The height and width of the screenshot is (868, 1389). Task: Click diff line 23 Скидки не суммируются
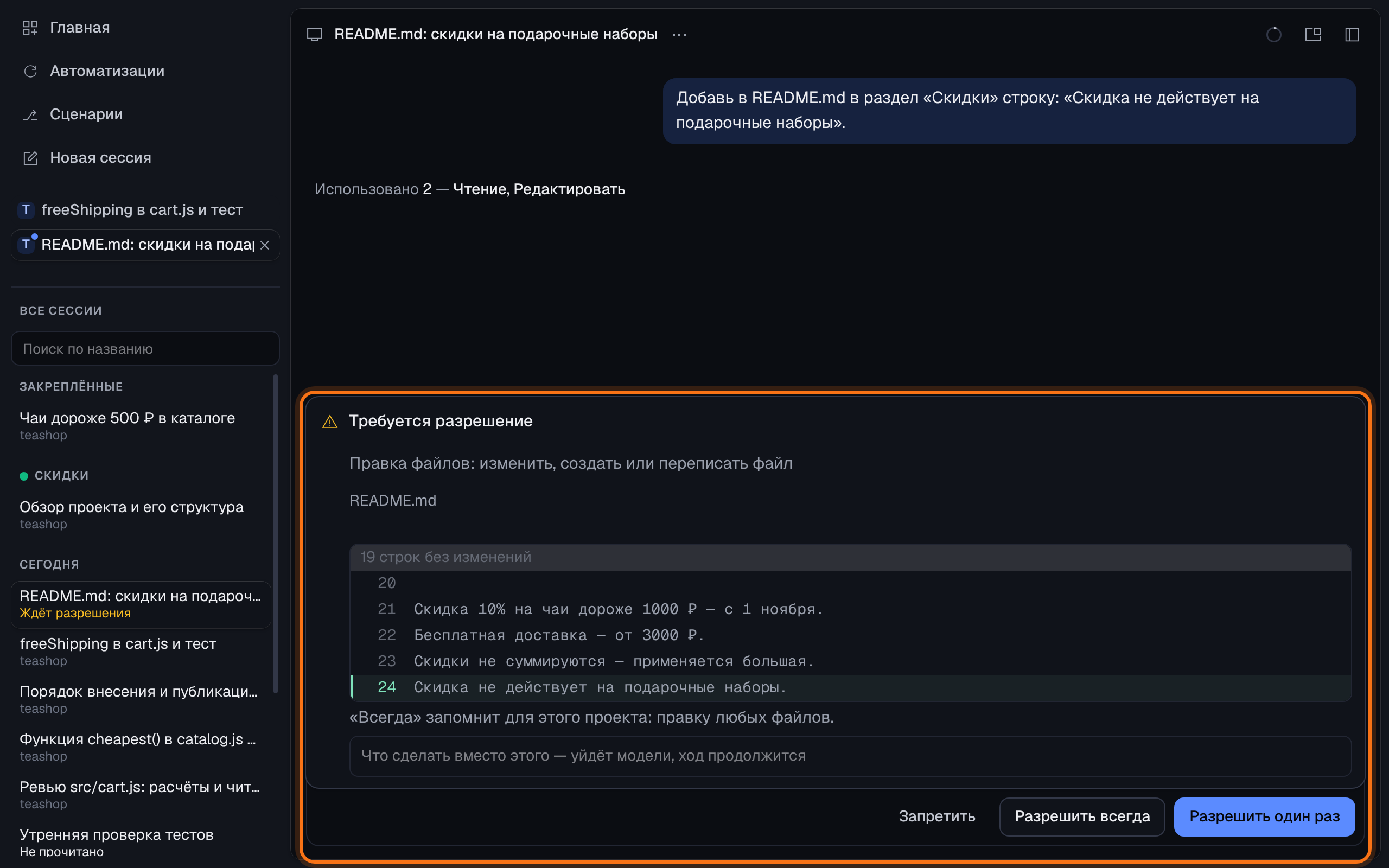click(850, 662)
